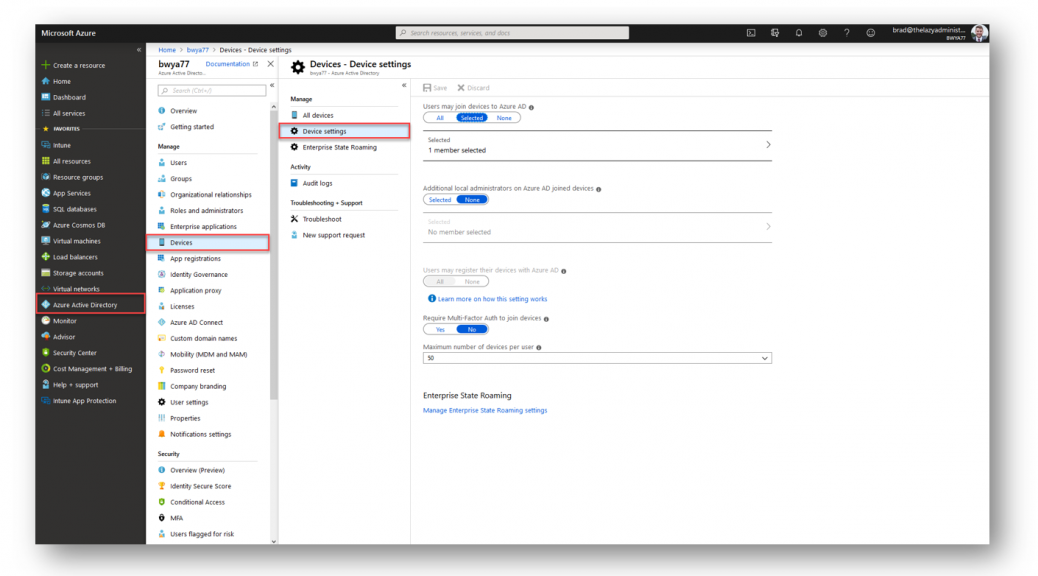The height and width of the screenshot is (576, 1038).
Task: Click the Create a resource plus icon
Action: click(46, 65)
